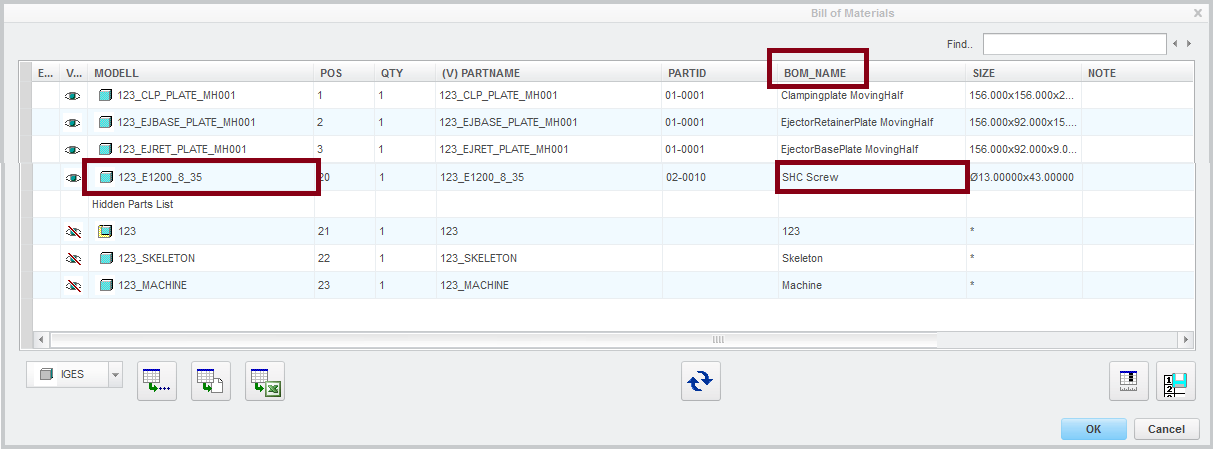
Task: Click PARTID cell 02-0010
Action: pos(719,177)
